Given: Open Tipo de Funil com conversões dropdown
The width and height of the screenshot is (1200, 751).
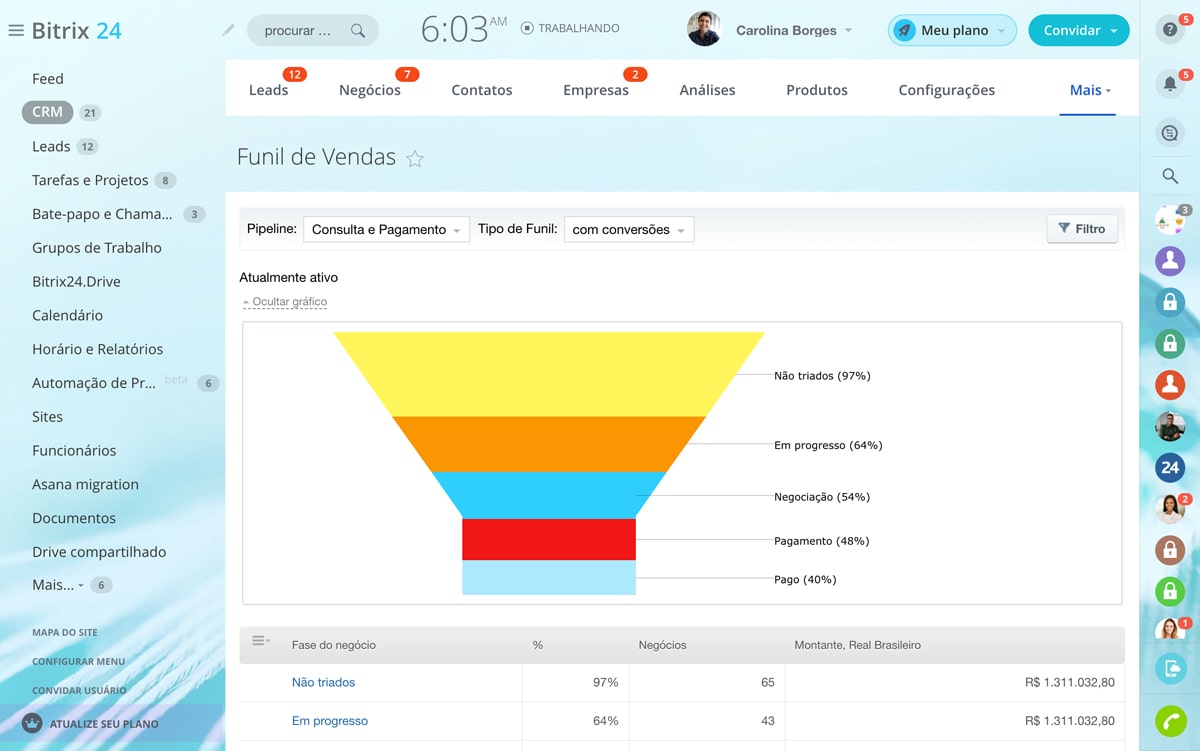Looking at the screenshot, I should click(629, 229).
